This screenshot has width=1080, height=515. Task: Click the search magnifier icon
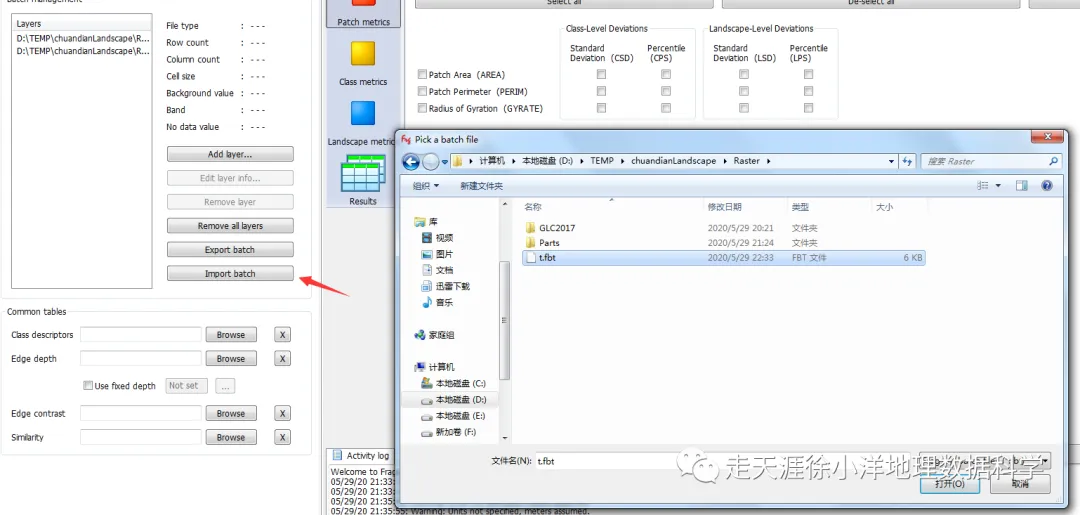[x=1054, y=161]
